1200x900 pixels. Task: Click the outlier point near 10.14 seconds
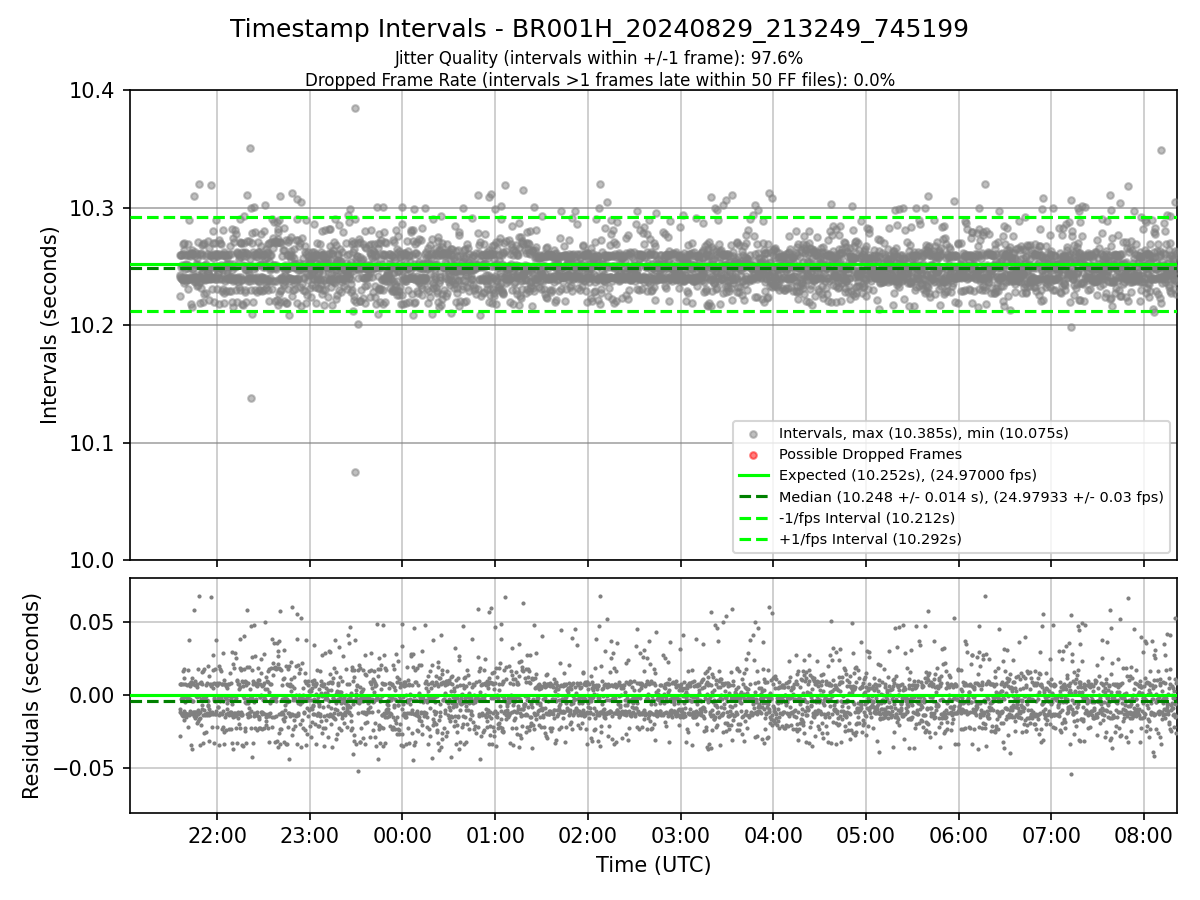[x=251, y=398]
